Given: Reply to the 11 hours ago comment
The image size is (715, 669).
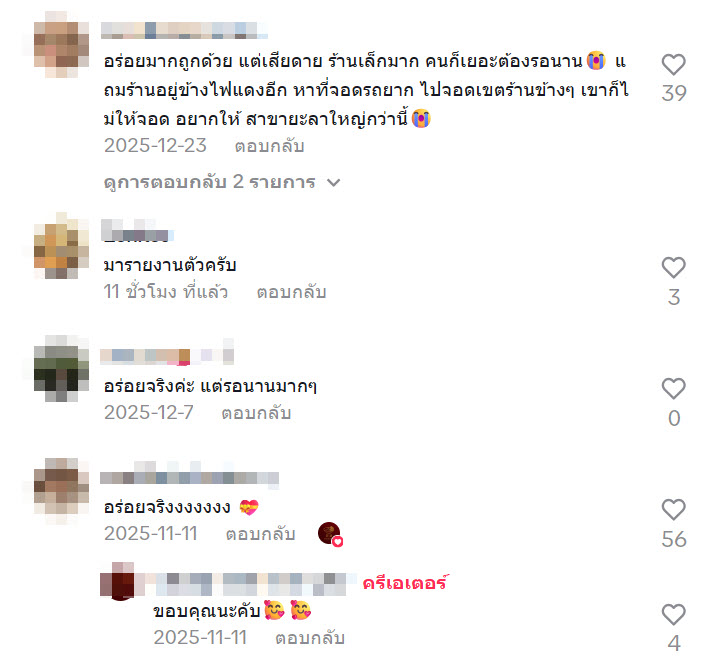Looking at the screenshot, I should [x=291, y=292].
